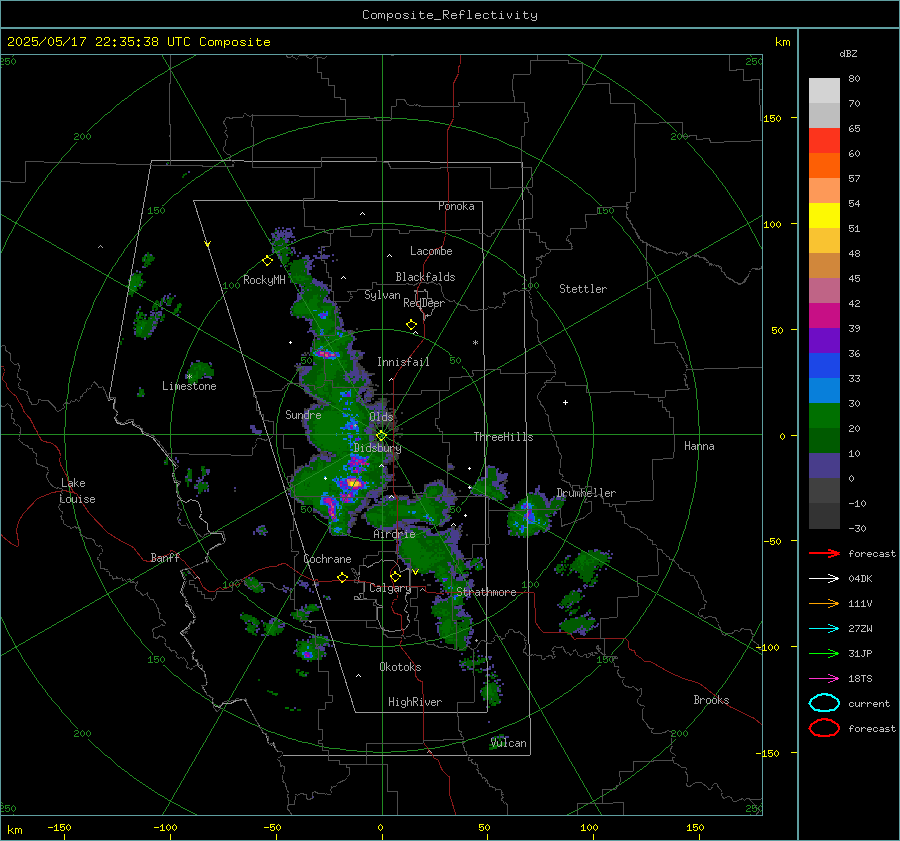Click the Innisfail city label
The height and width of the screenshot is (841, 900).
click(403, 362)
